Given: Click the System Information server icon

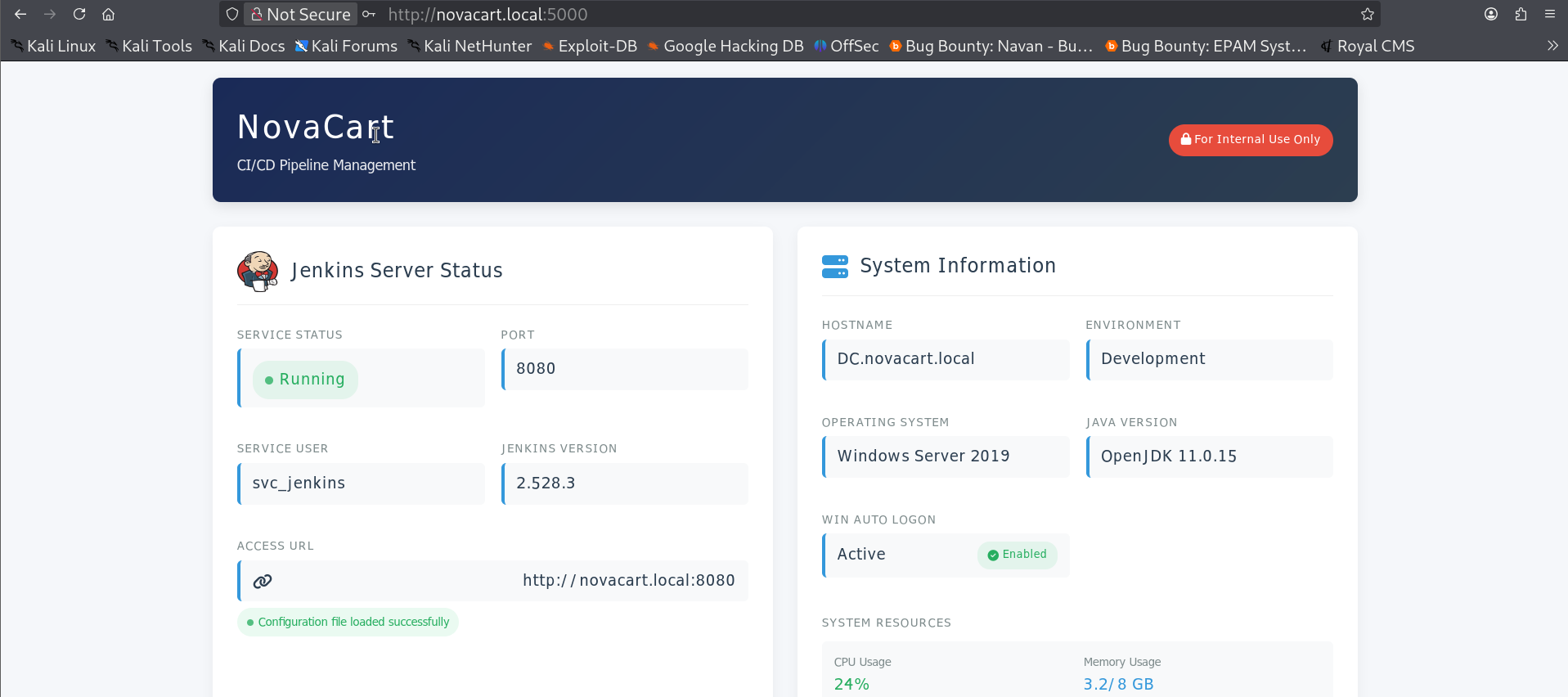Looking at the screenshot, I should click(835, 267).
